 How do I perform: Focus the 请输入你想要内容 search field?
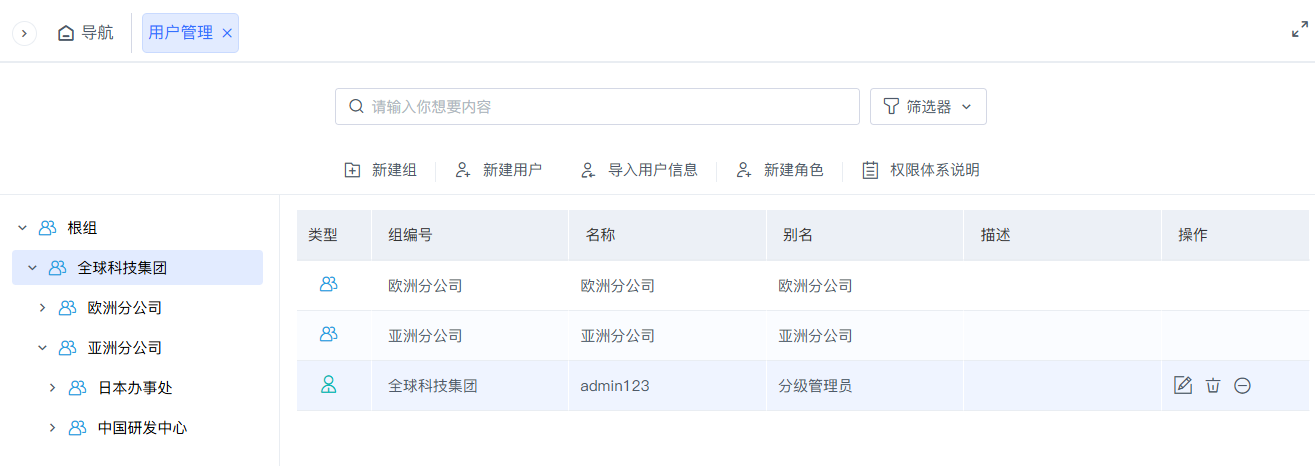597,107
